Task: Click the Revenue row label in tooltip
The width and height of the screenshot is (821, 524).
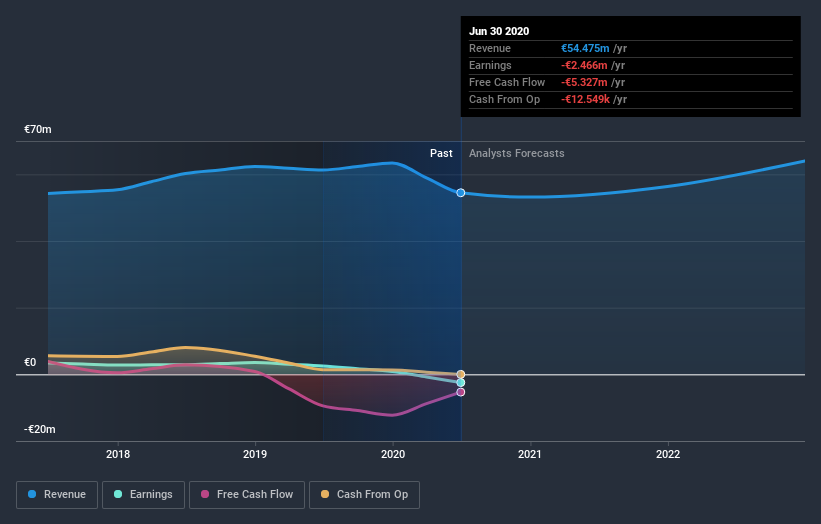Action: click(490, 48)
